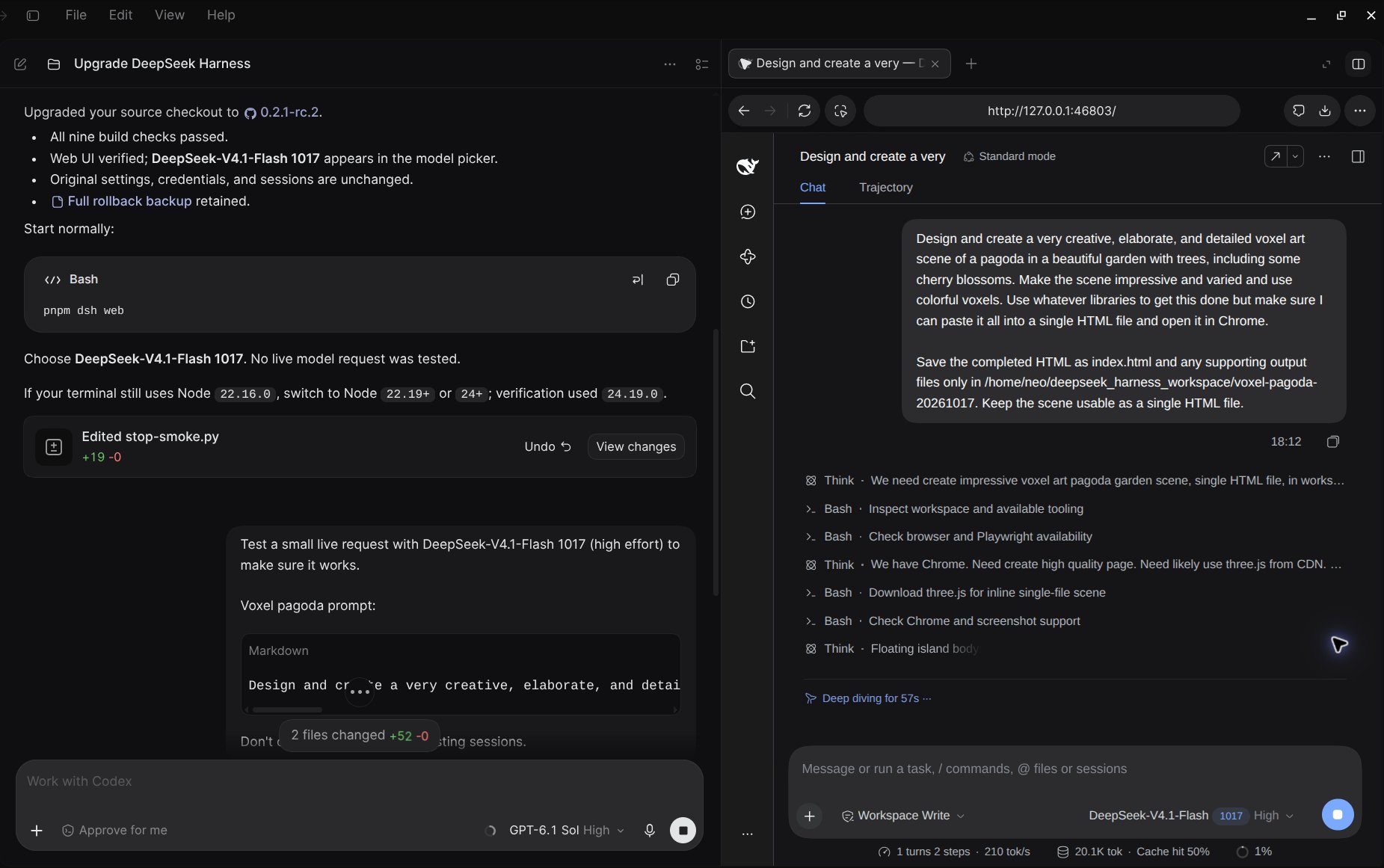Click the Markdown block horizontal scrollbar
This screenshot has height=868, width=1384.
[x=288, y=710]
